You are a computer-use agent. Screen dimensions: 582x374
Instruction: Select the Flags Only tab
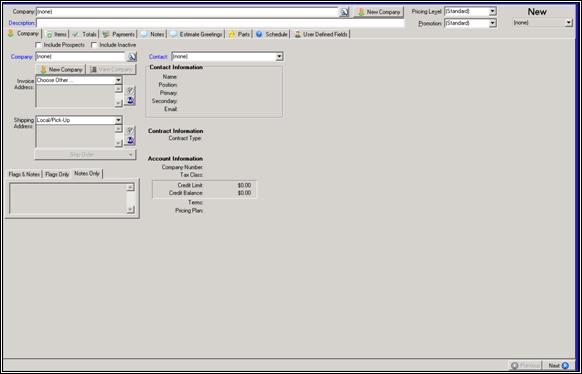57,174
